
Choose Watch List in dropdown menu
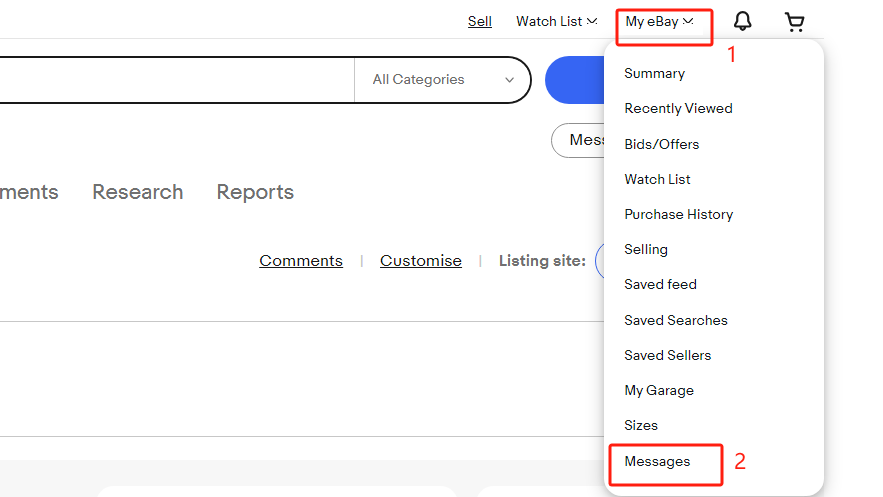click(x=657, y=179)
